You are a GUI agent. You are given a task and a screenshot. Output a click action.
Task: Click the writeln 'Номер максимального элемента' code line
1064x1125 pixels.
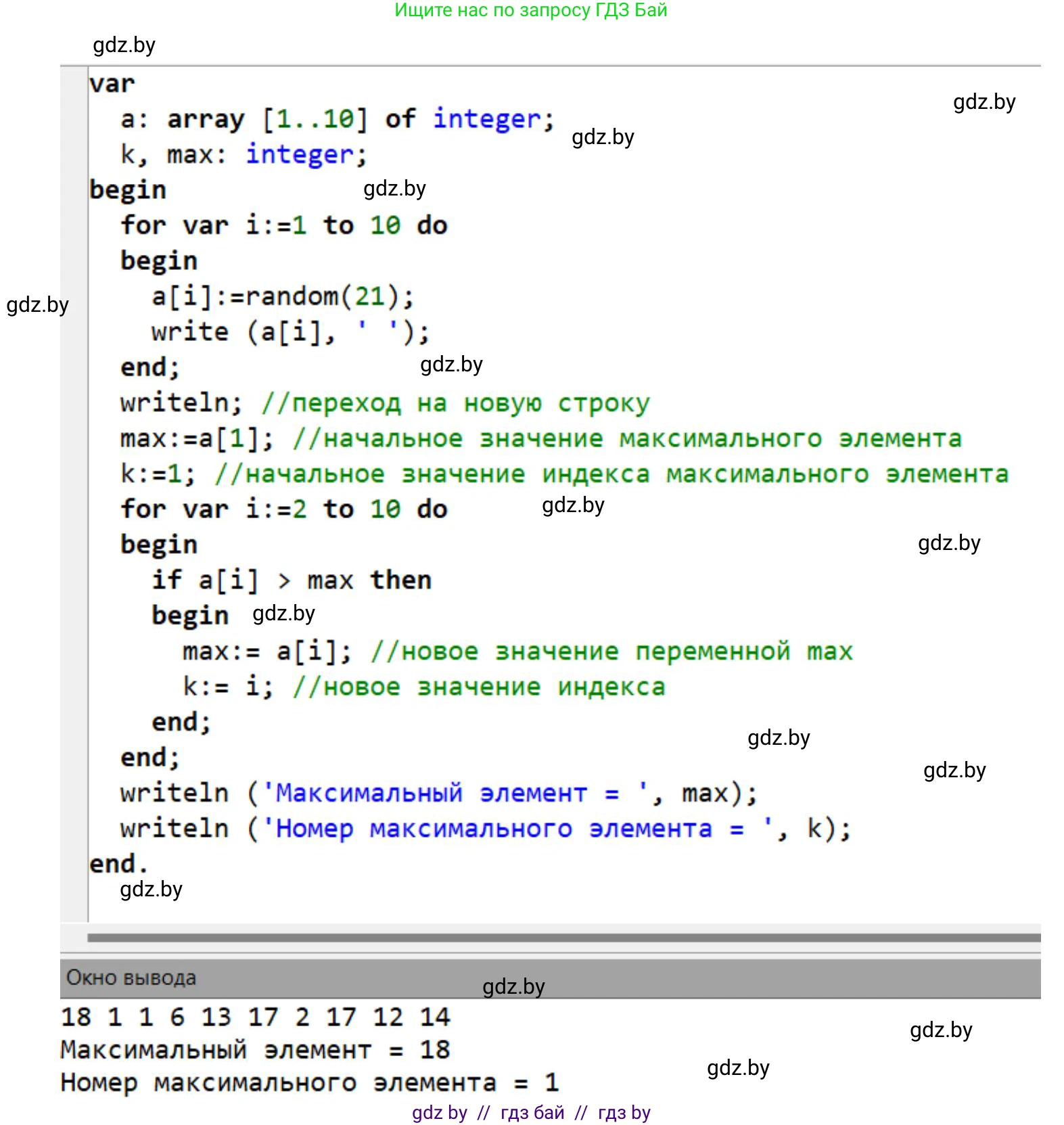click(x=485, y=829)
